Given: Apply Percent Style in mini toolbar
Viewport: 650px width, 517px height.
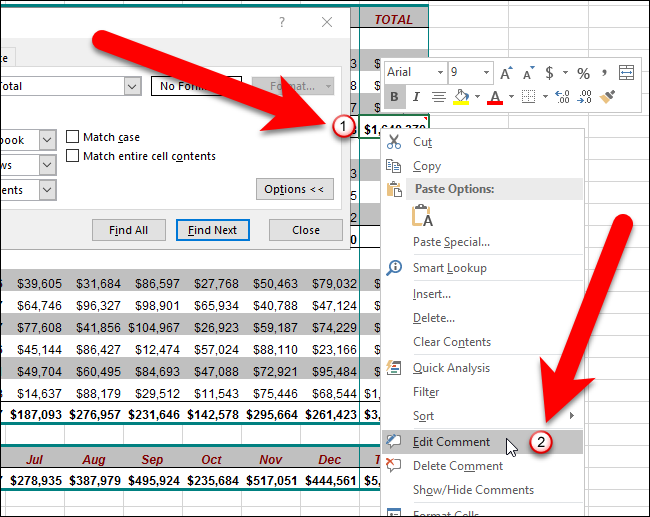Looking at the screenshot, I should [x=583, y=73].
